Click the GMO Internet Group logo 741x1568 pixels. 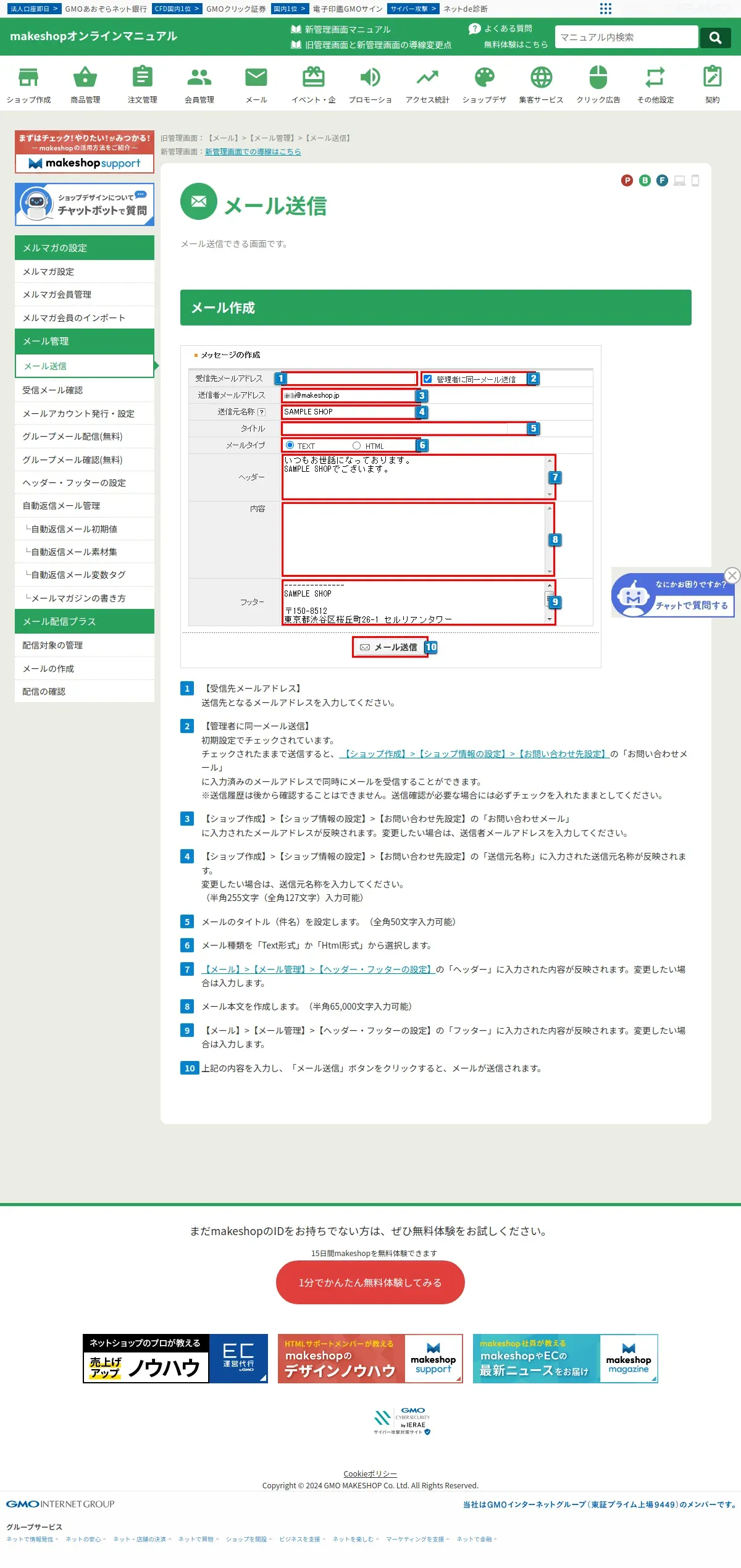[x=61, y=1504]
